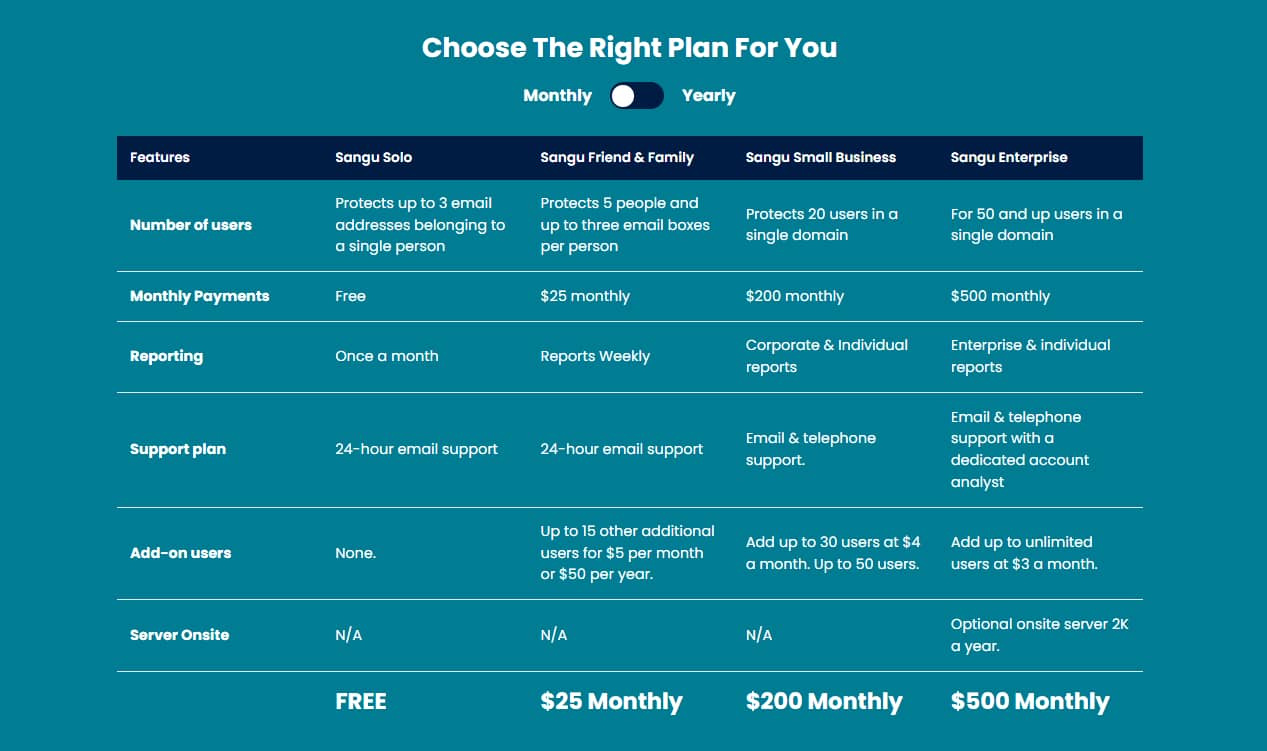
Task: Click the Support plan row label
Action: click(x=178, y=449)
